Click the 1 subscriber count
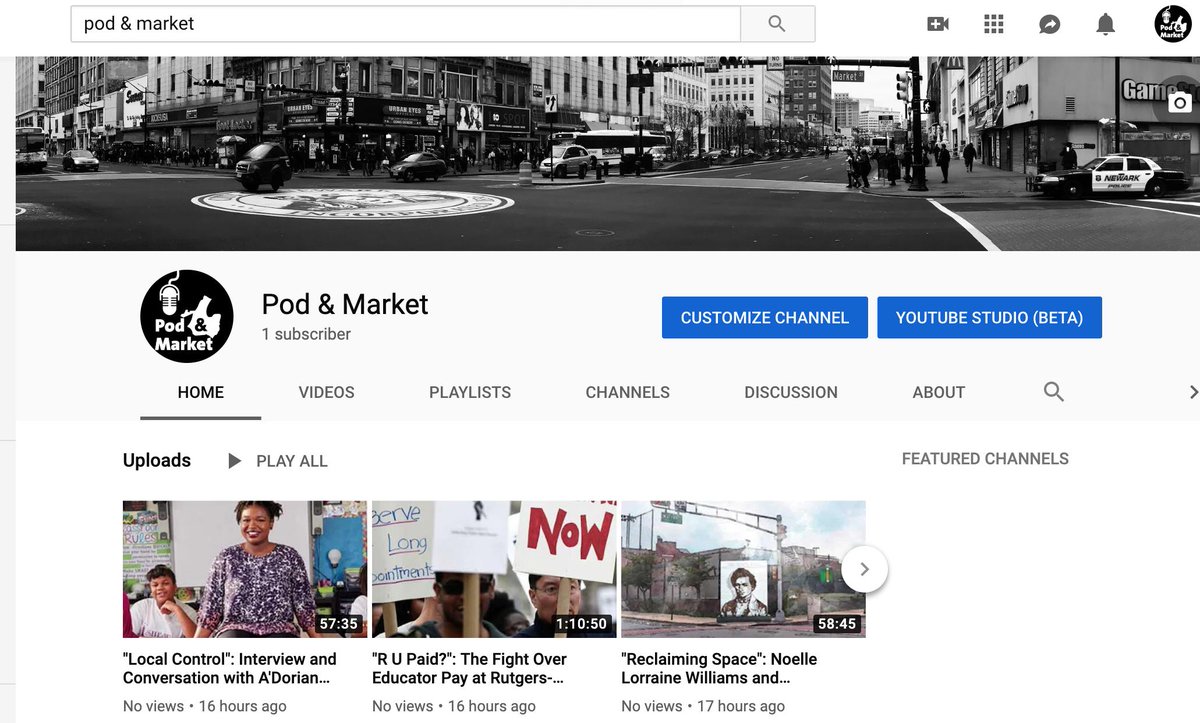 [306, 334]
